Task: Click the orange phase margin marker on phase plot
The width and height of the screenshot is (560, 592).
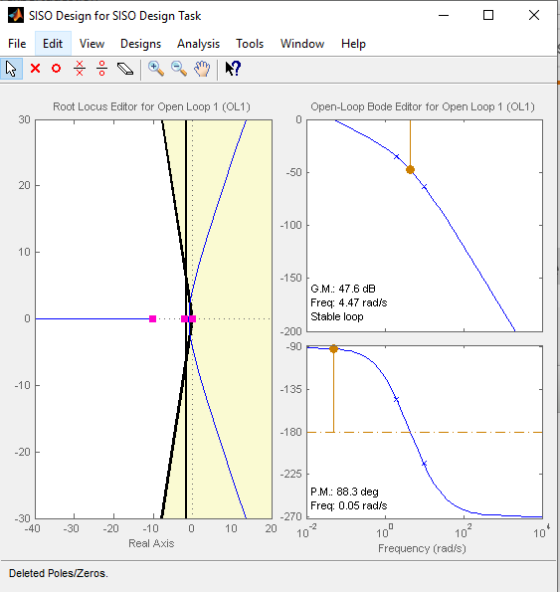Action: coord(333,349)
